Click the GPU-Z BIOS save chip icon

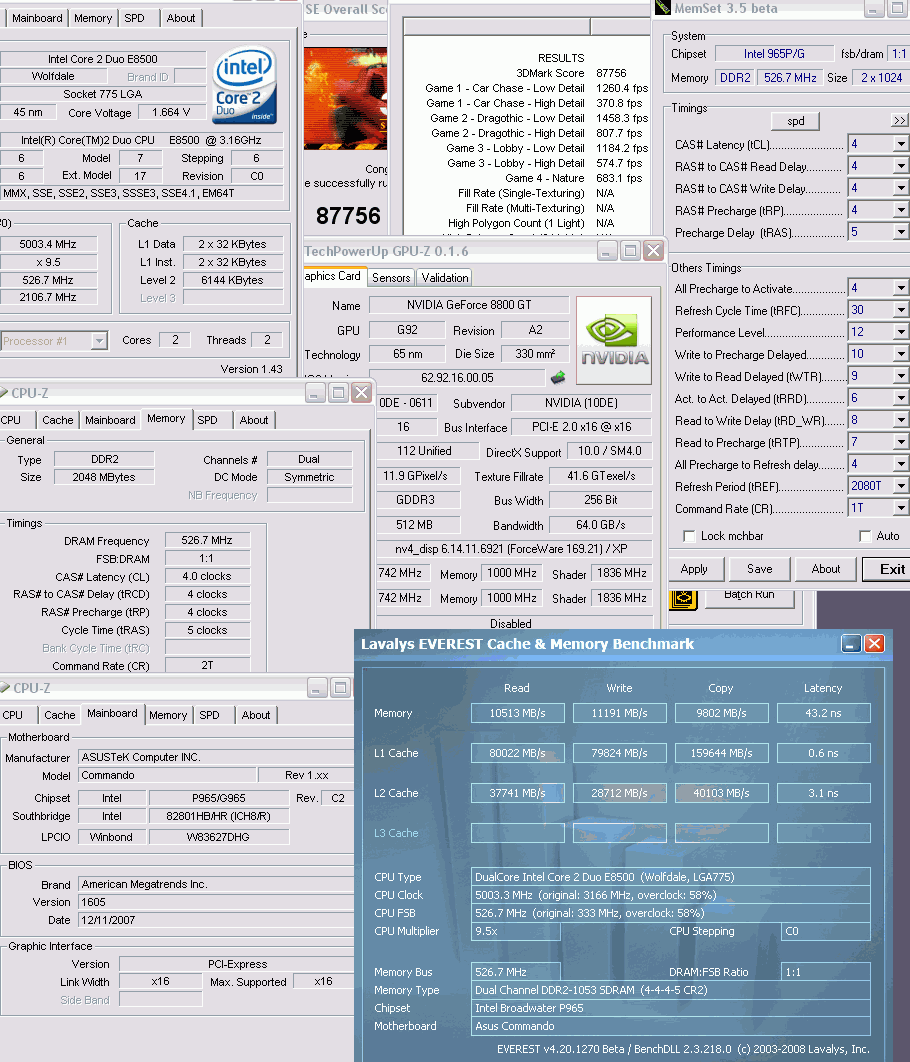click(558, 377)
